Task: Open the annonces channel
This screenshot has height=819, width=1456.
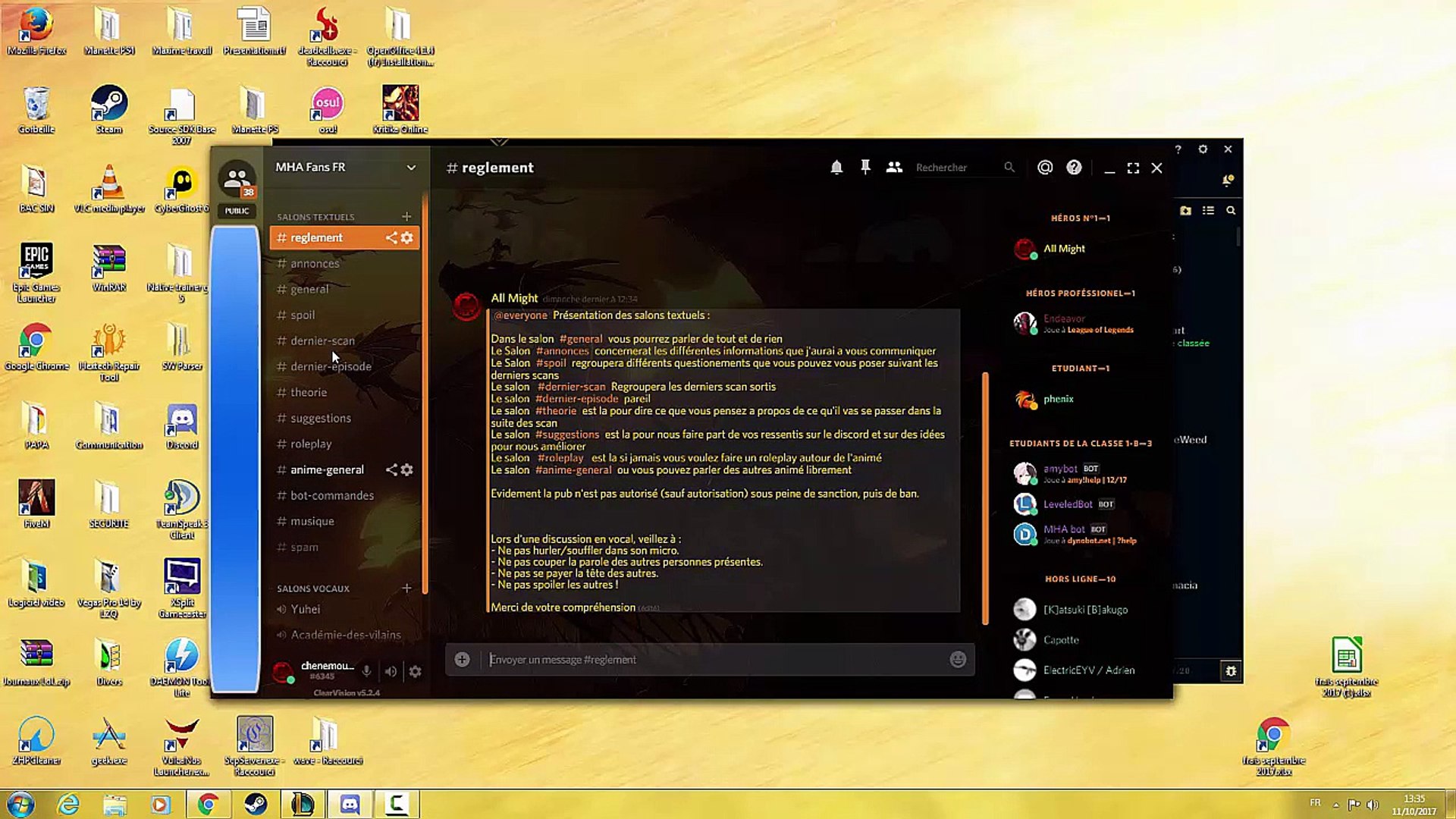Action: coord(315,264)
